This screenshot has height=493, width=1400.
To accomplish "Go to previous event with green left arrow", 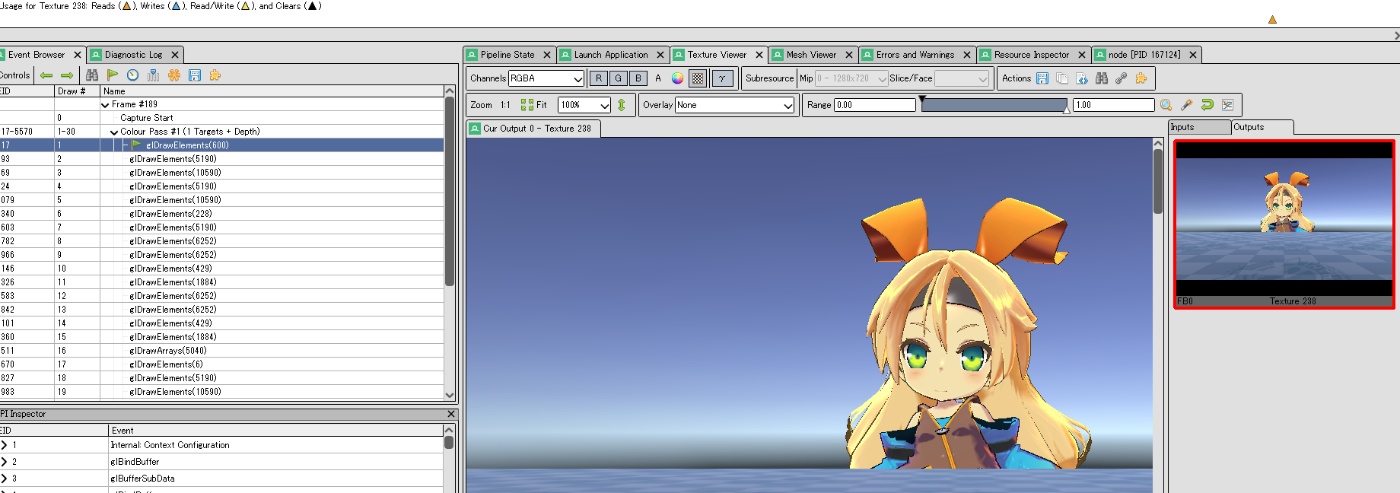I will click(46, 75).
